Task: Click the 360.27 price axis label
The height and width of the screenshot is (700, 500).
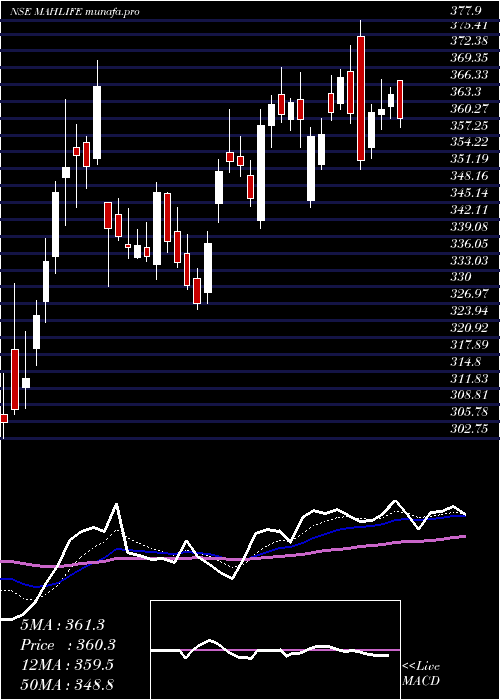Action: pyautogui.click(x=470, y=109)
